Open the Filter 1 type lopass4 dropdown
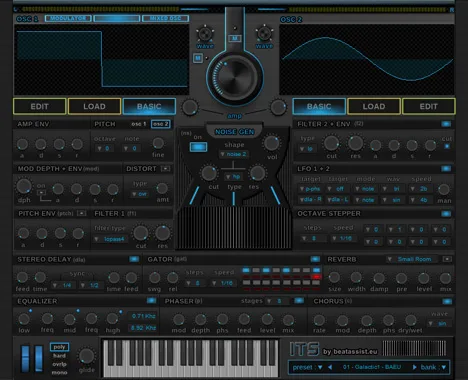The width and height of the screenshot is (468, 380). 109,239
